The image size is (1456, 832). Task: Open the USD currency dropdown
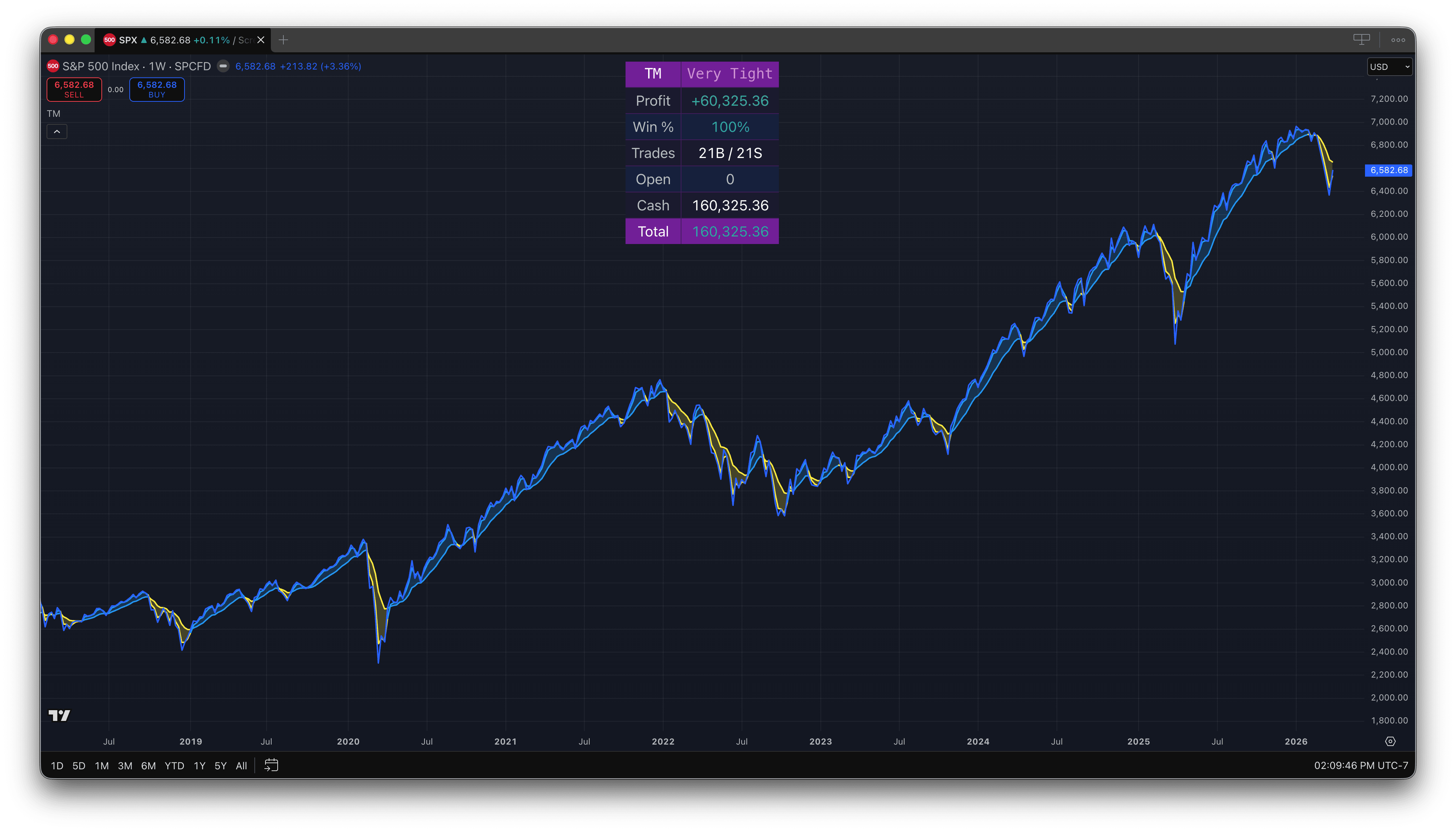[x=1390, y=67]
